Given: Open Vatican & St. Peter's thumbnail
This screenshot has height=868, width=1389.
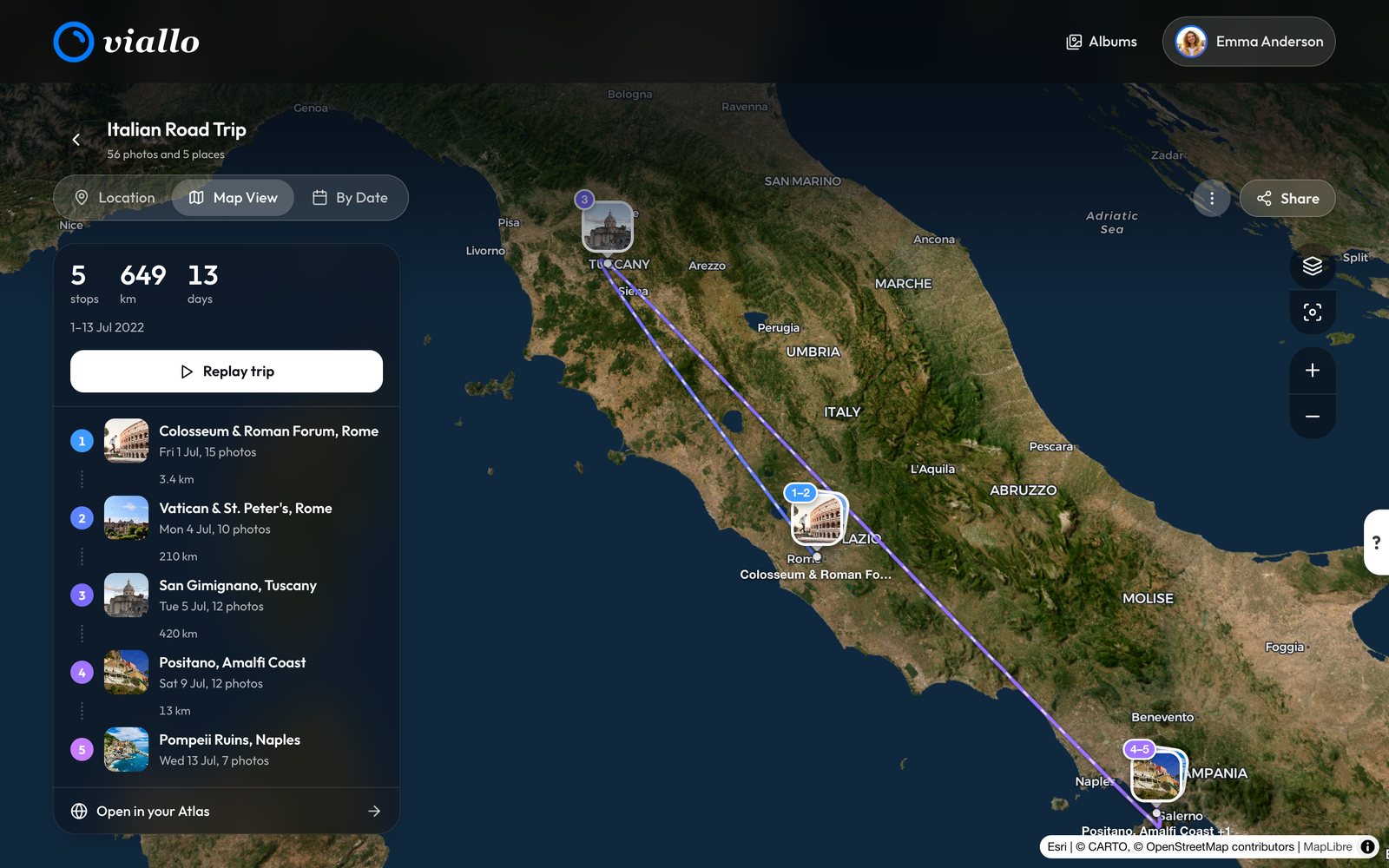Looking at the screenshot, I should [x=127, y=518].
